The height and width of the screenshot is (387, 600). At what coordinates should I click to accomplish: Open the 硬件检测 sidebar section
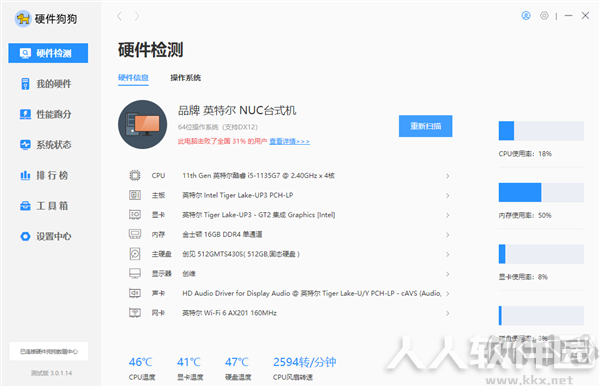coord(48,53)
